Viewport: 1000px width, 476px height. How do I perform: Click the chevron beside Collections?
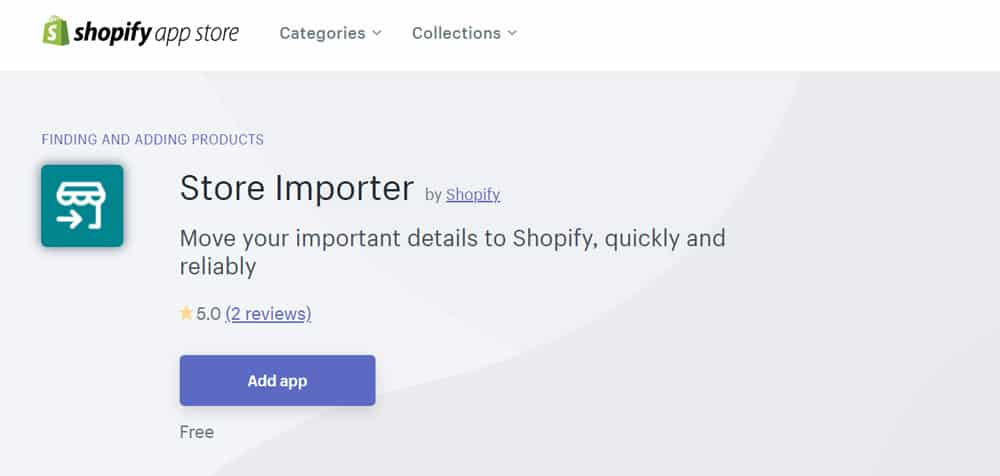point(512,33)
